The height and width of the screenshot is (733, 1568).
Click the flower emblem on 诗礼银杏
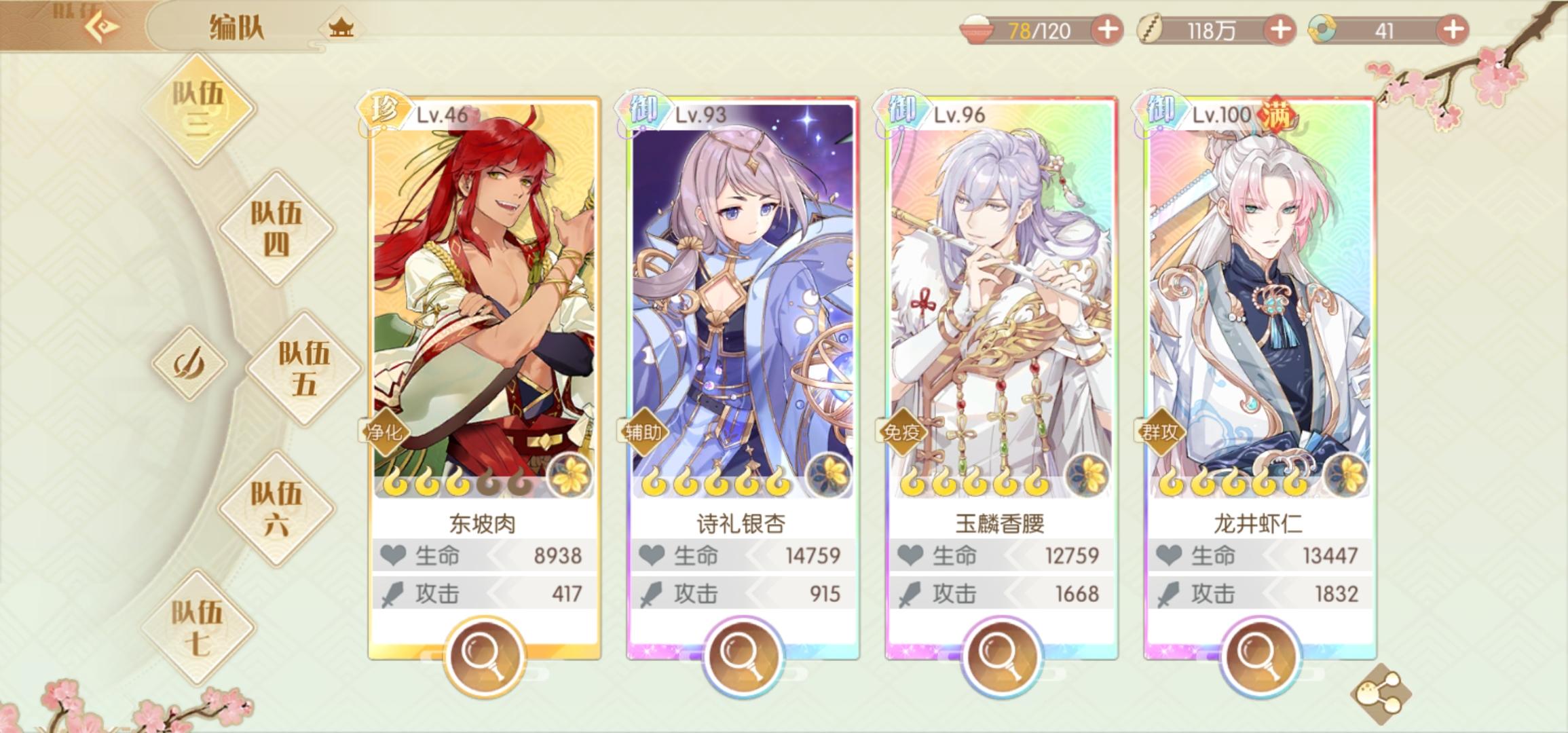coord(827,475)
